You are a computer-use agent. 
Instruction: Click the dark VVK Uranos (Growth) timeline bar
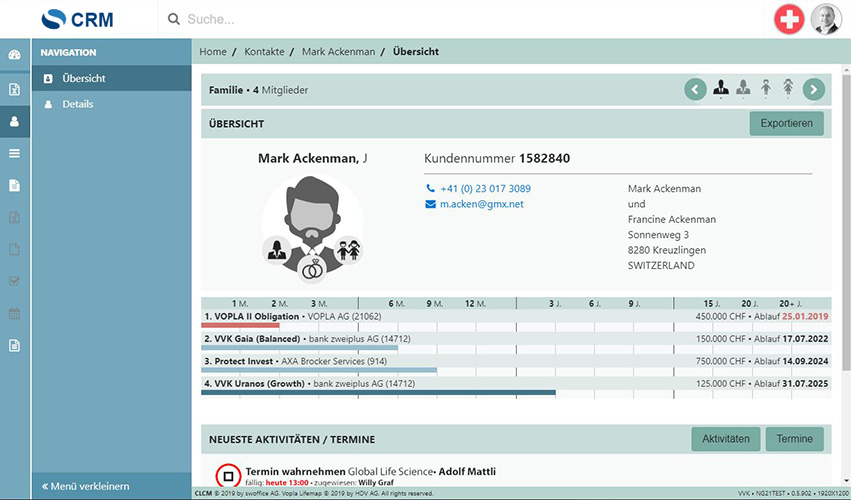coord(378,393)
